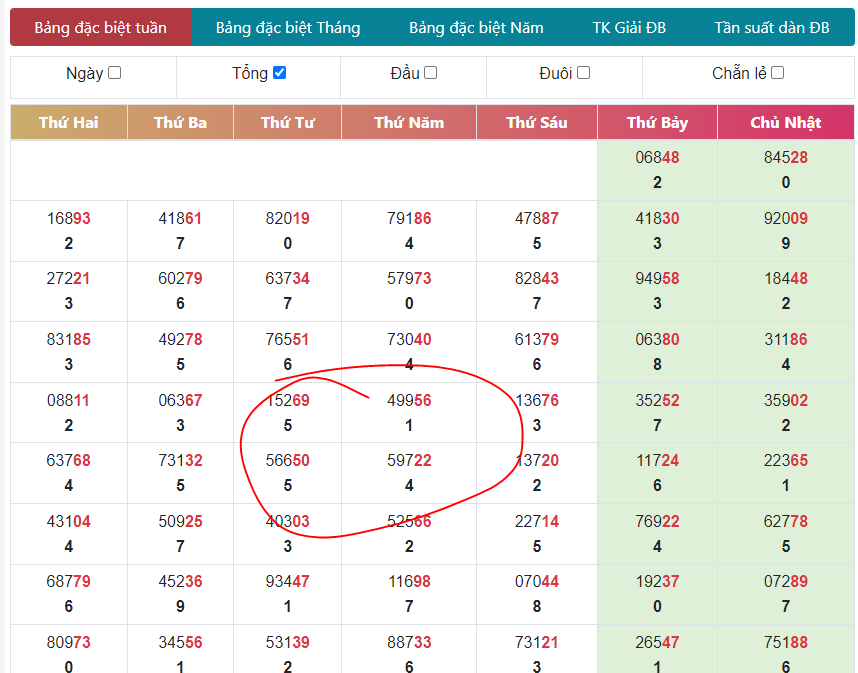Select the Thứ Sáu column header
This screenshot has width=858, height=673.
pos(536,123)
